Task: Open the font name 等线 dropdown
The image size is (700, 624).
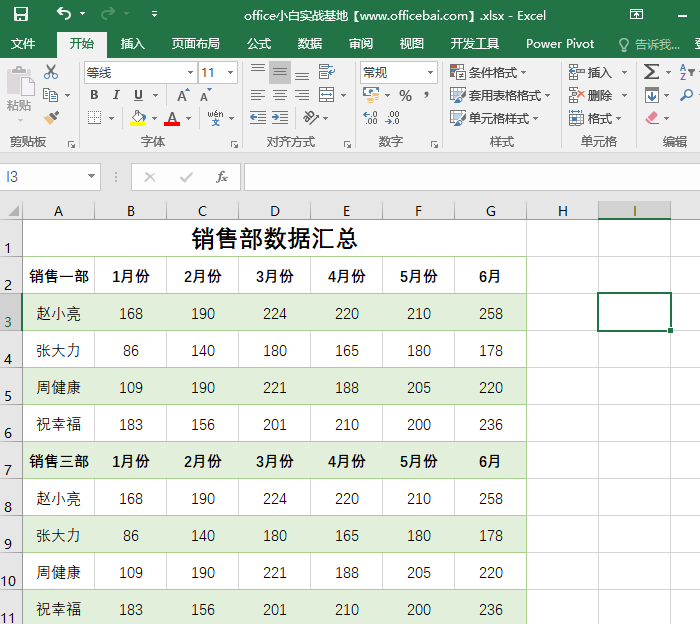Action: click(190, 72)
